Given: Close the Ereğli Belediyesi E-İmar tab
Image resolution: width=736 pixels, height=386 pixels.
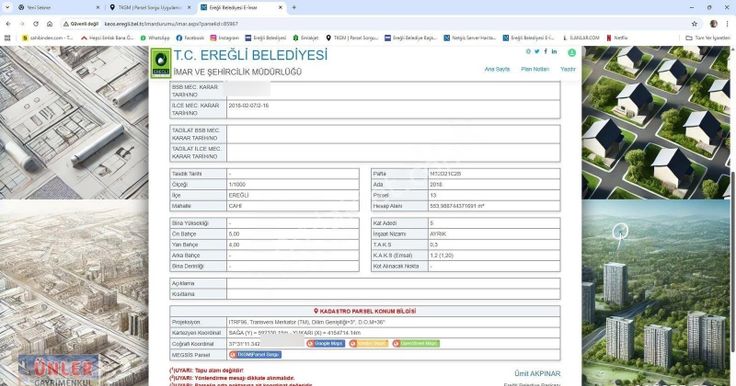Looking at the screenshot, I should coord(280,8).
